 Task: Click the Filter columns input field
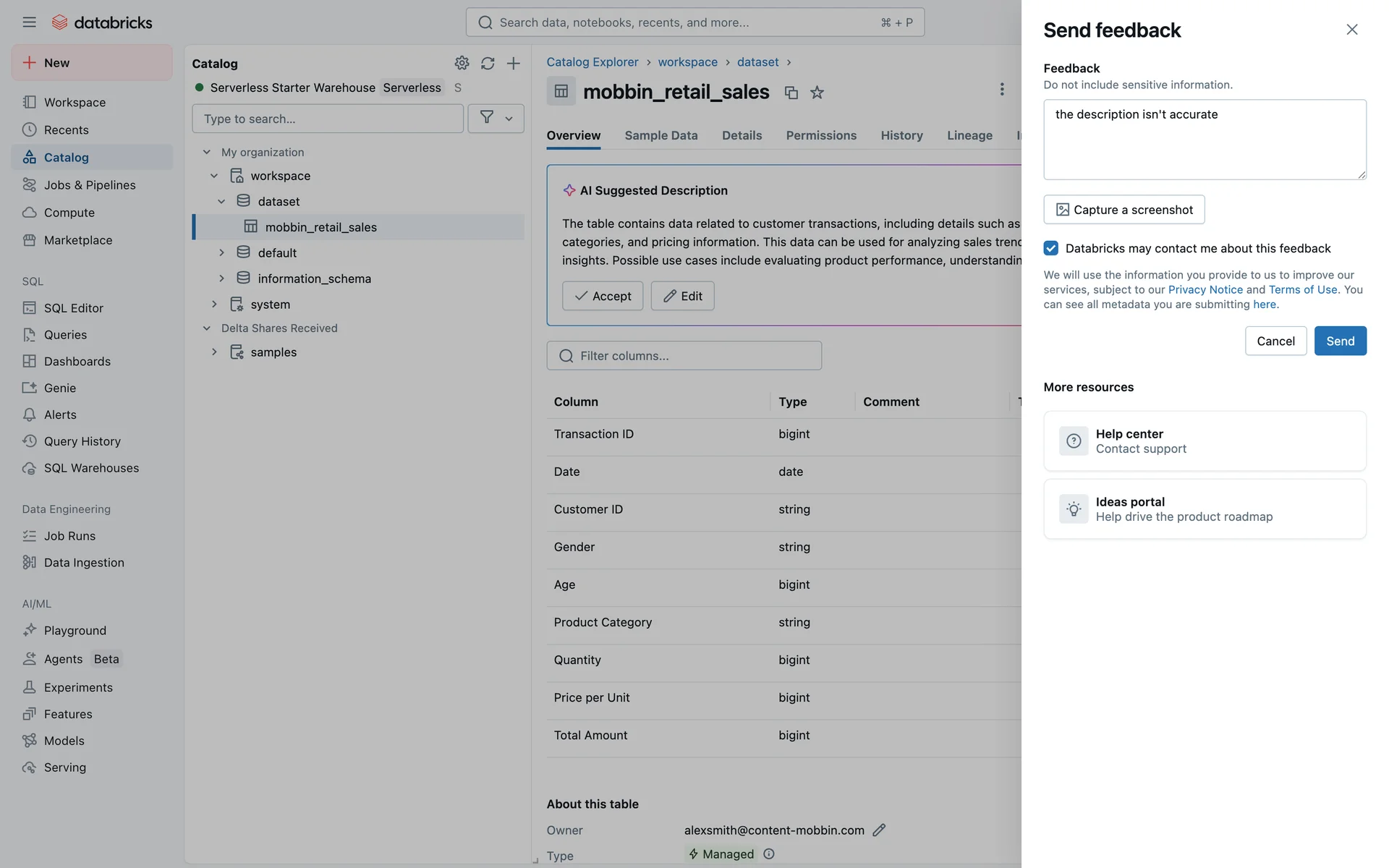point(684,356)
